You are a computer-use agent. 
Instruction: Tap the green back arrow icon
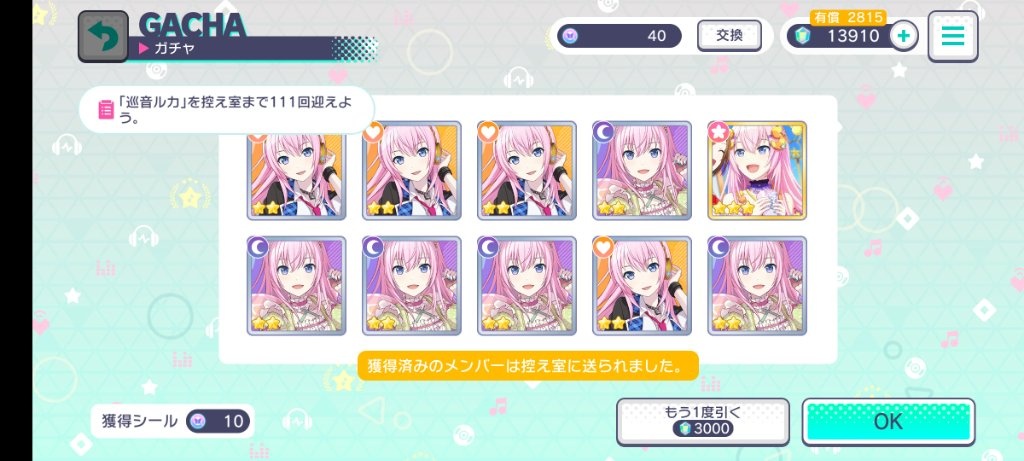coord(103,36)
